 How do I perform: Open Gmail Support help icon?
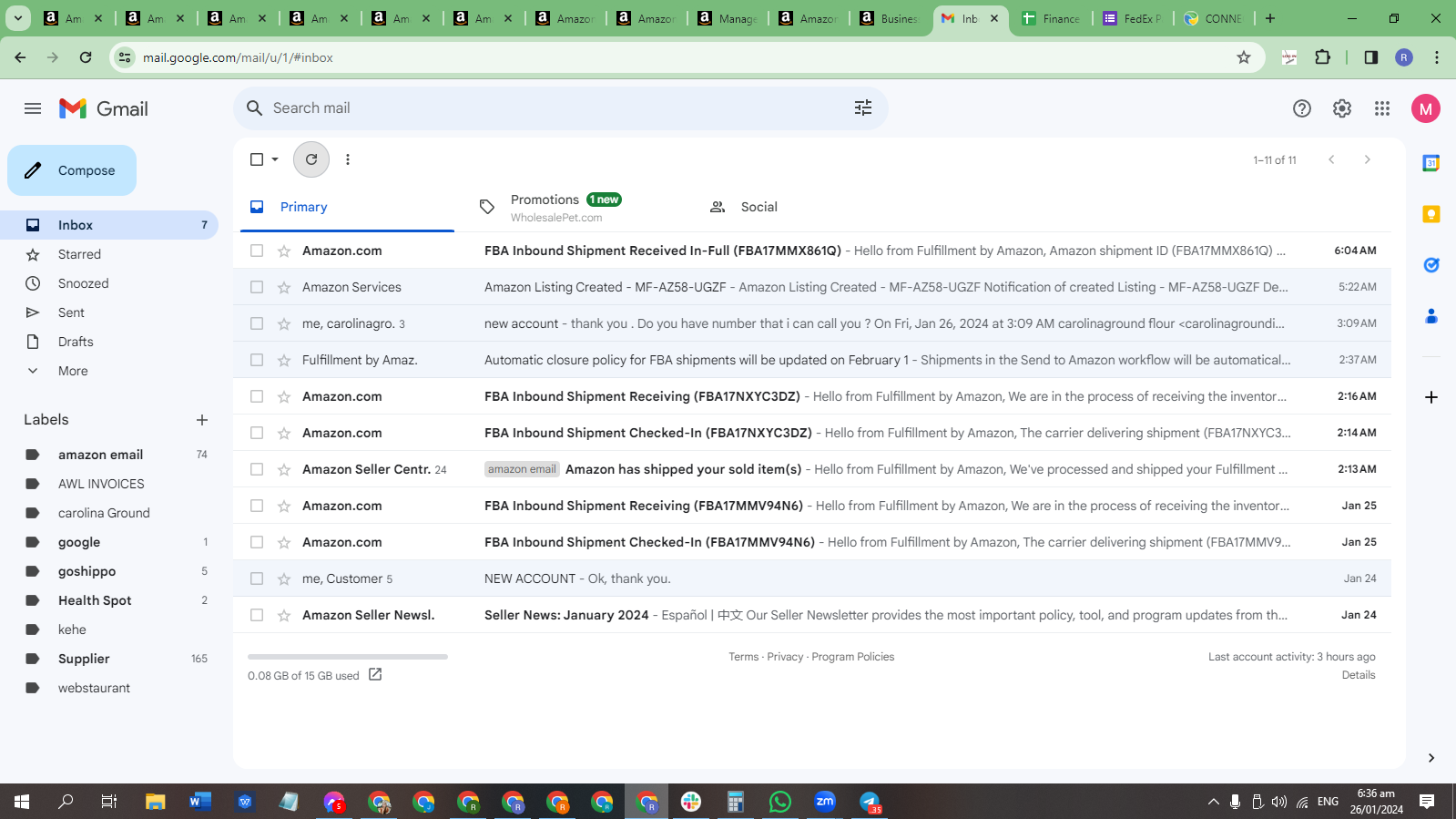pyautogui.click(x=1302, y=108)
